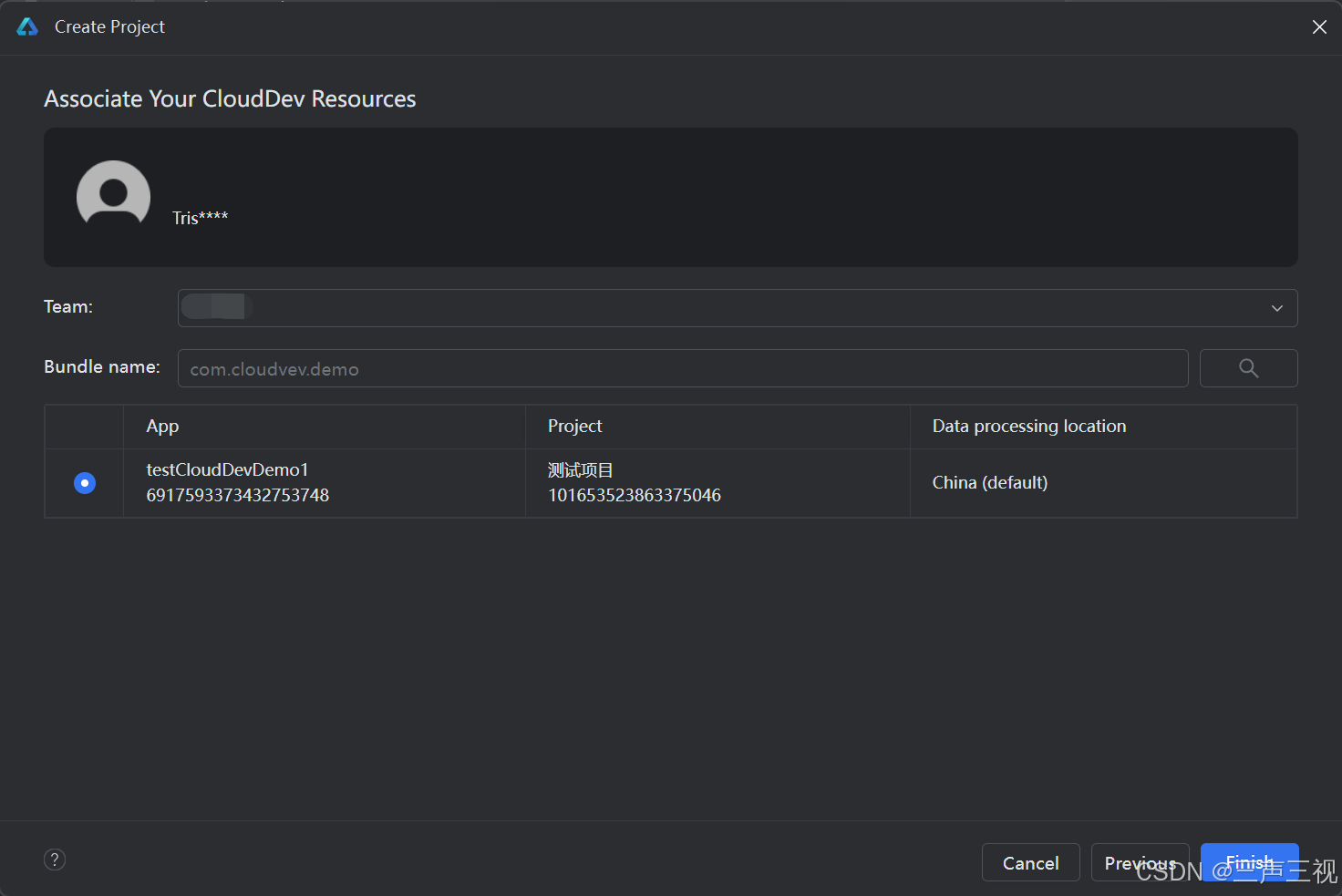The image size is (1342, 896).
Task: Click the Team label
Action: coord(68,307)
